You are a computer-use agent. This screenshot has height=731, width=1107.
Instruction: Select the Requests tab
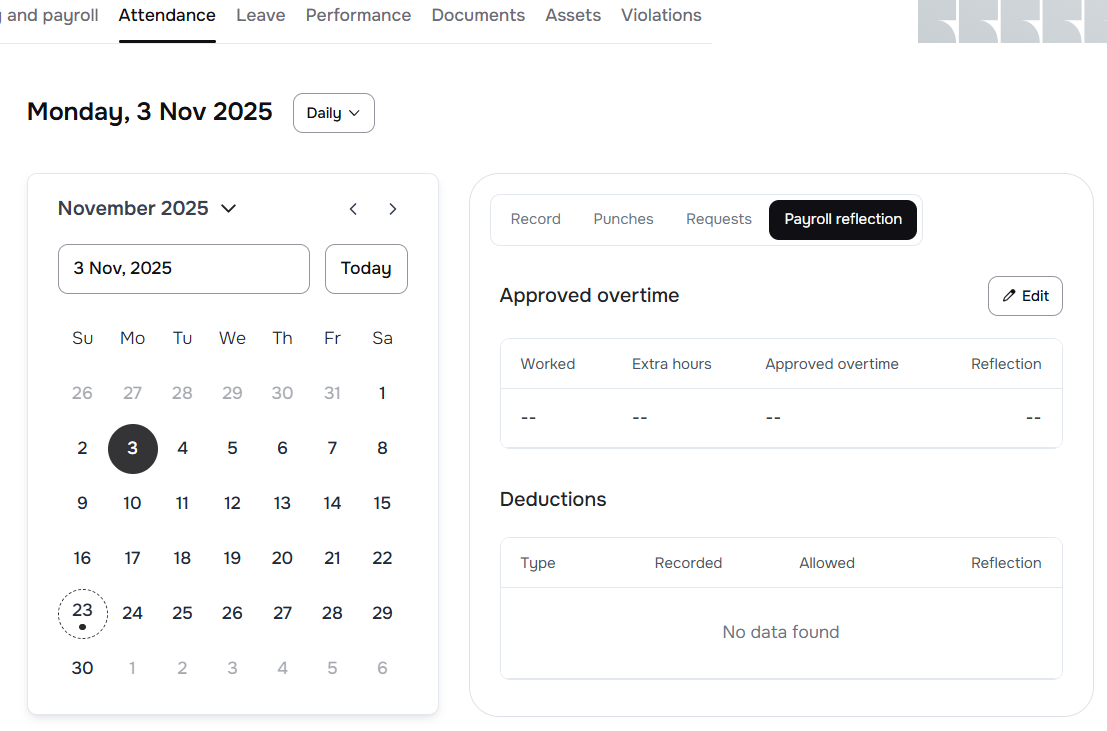[x=718, y=219]
